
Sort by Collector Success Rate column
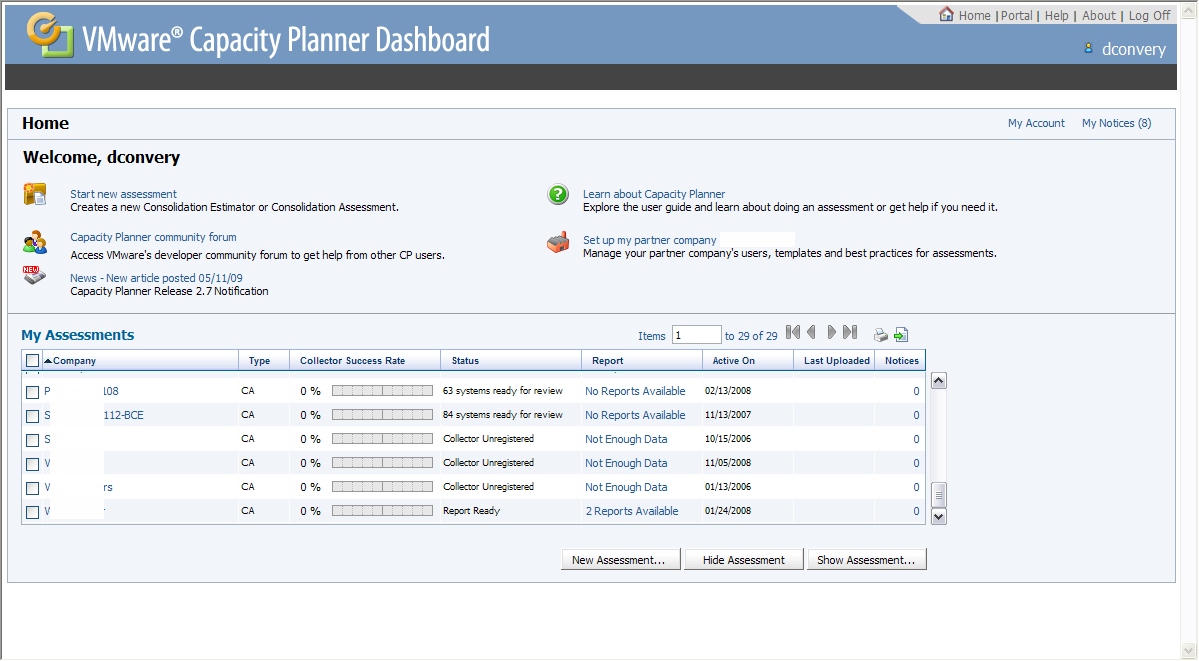(x=353, y=360)
